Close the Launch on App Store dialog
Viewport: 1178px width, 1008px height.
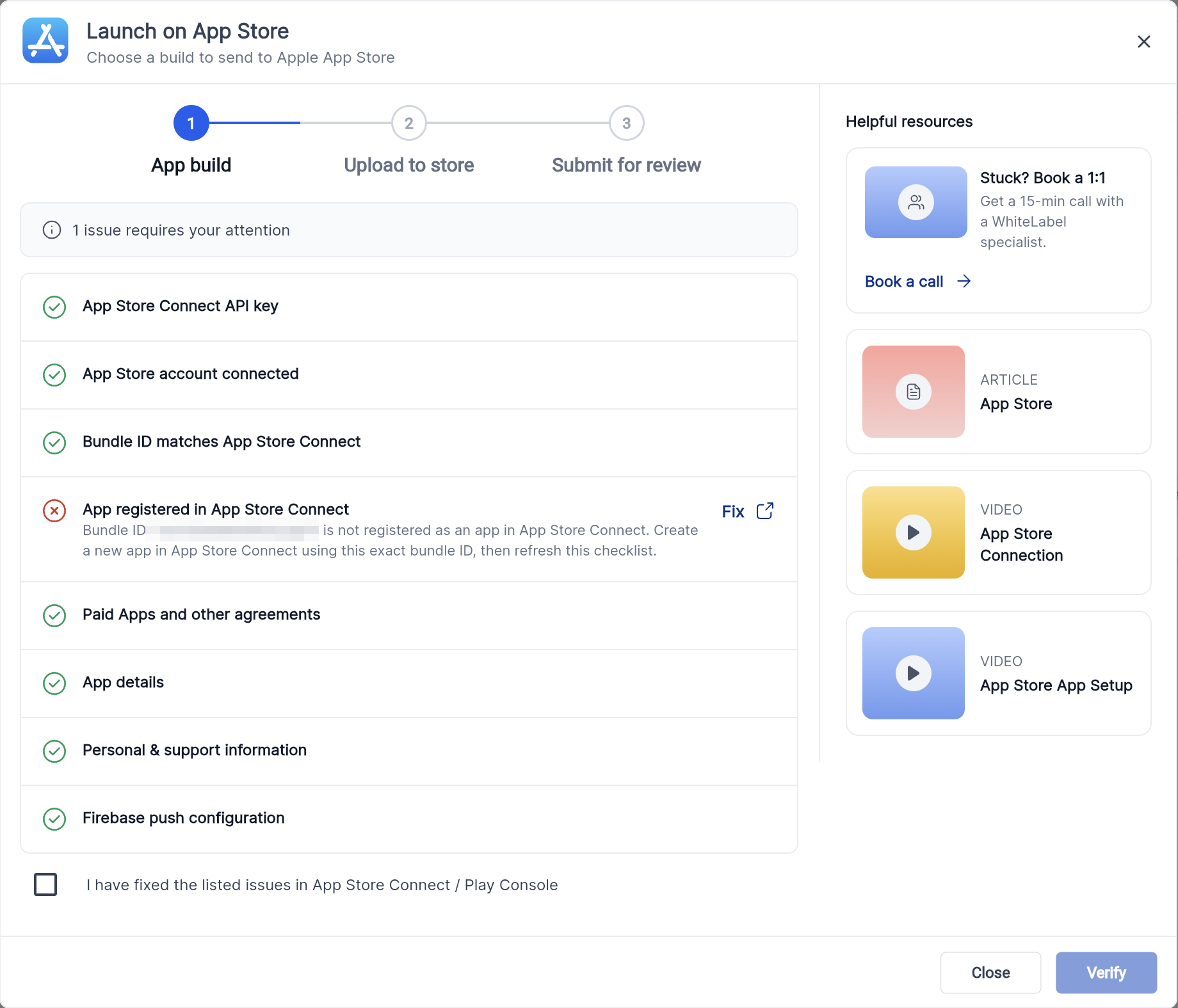[x=1143, y=42]
